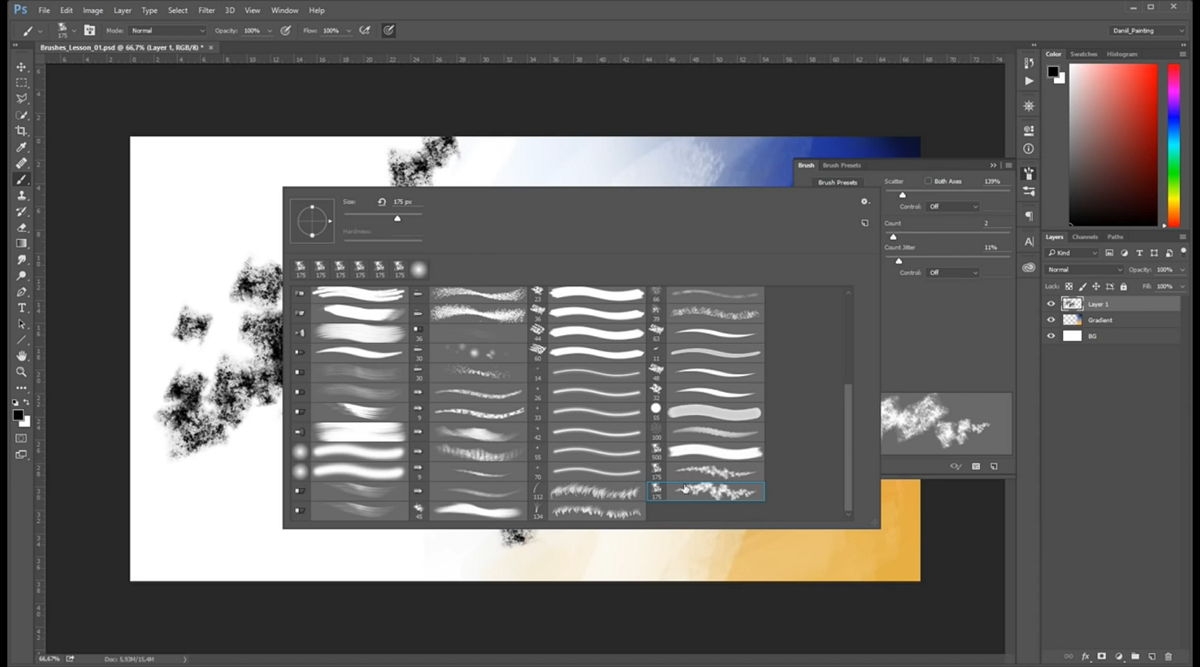Open the Character panel icon
1200x667 pixels.
[x=1029, y=242]
